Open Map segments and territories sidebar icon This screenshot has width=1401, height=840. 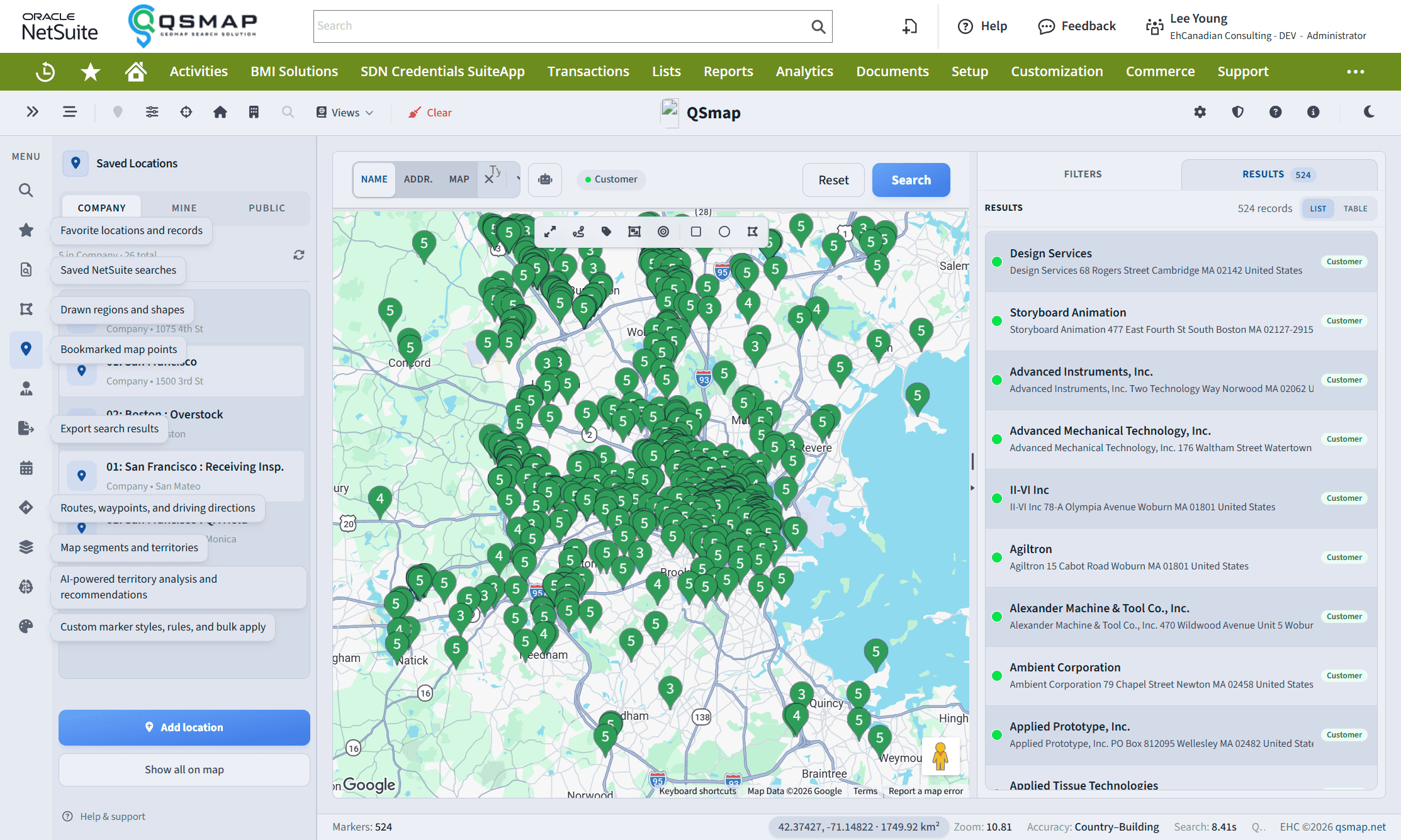point(26,547)
